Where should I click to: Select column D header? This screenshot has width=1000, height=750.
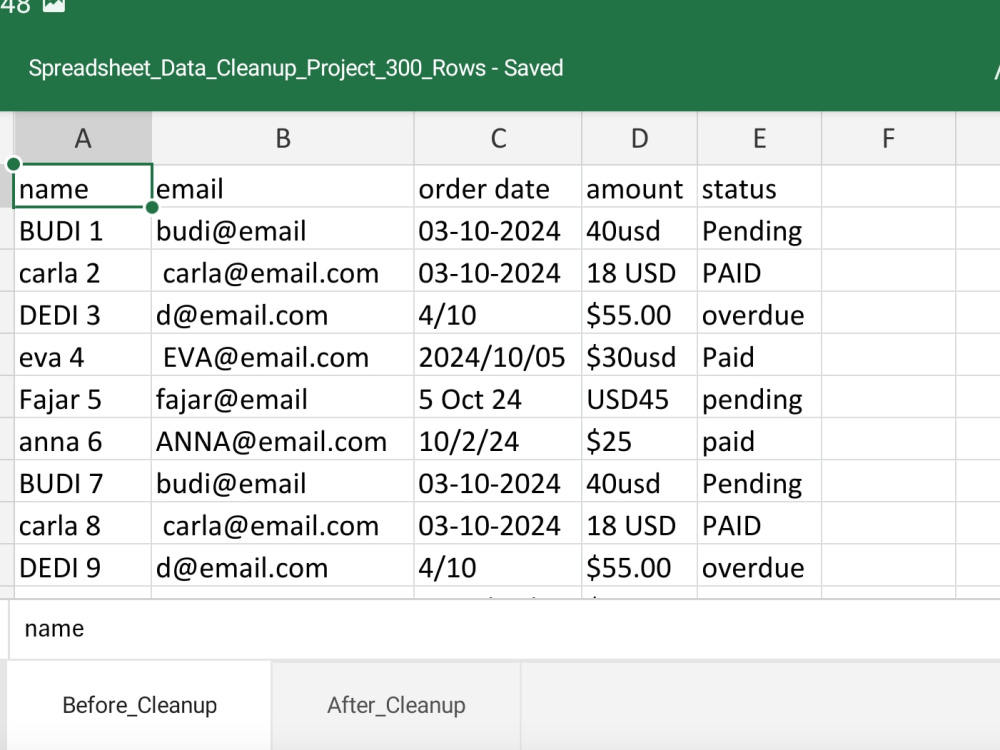(640, 138)
